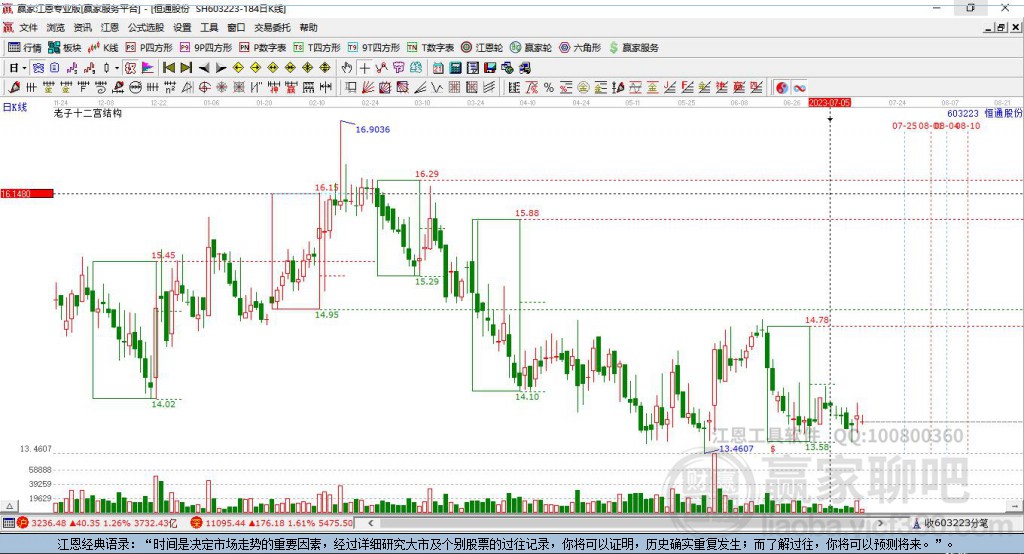1024x554 pixels.
Task: Open the P数字表 tool
Action: [x=263, y=48]
